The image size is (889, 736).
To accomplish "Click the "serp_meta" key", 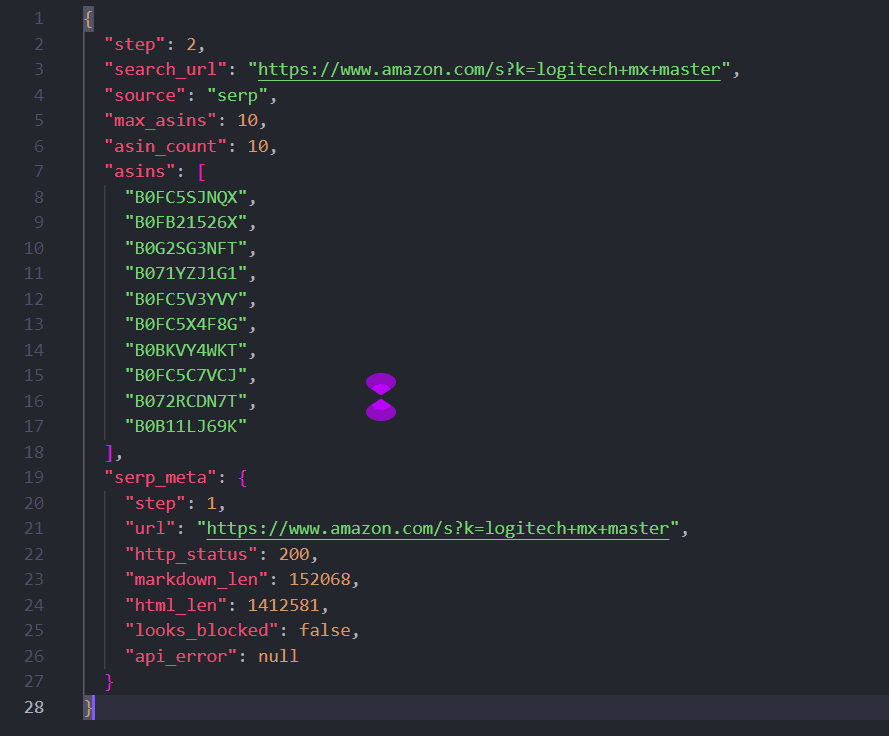I will click(160, 477).
